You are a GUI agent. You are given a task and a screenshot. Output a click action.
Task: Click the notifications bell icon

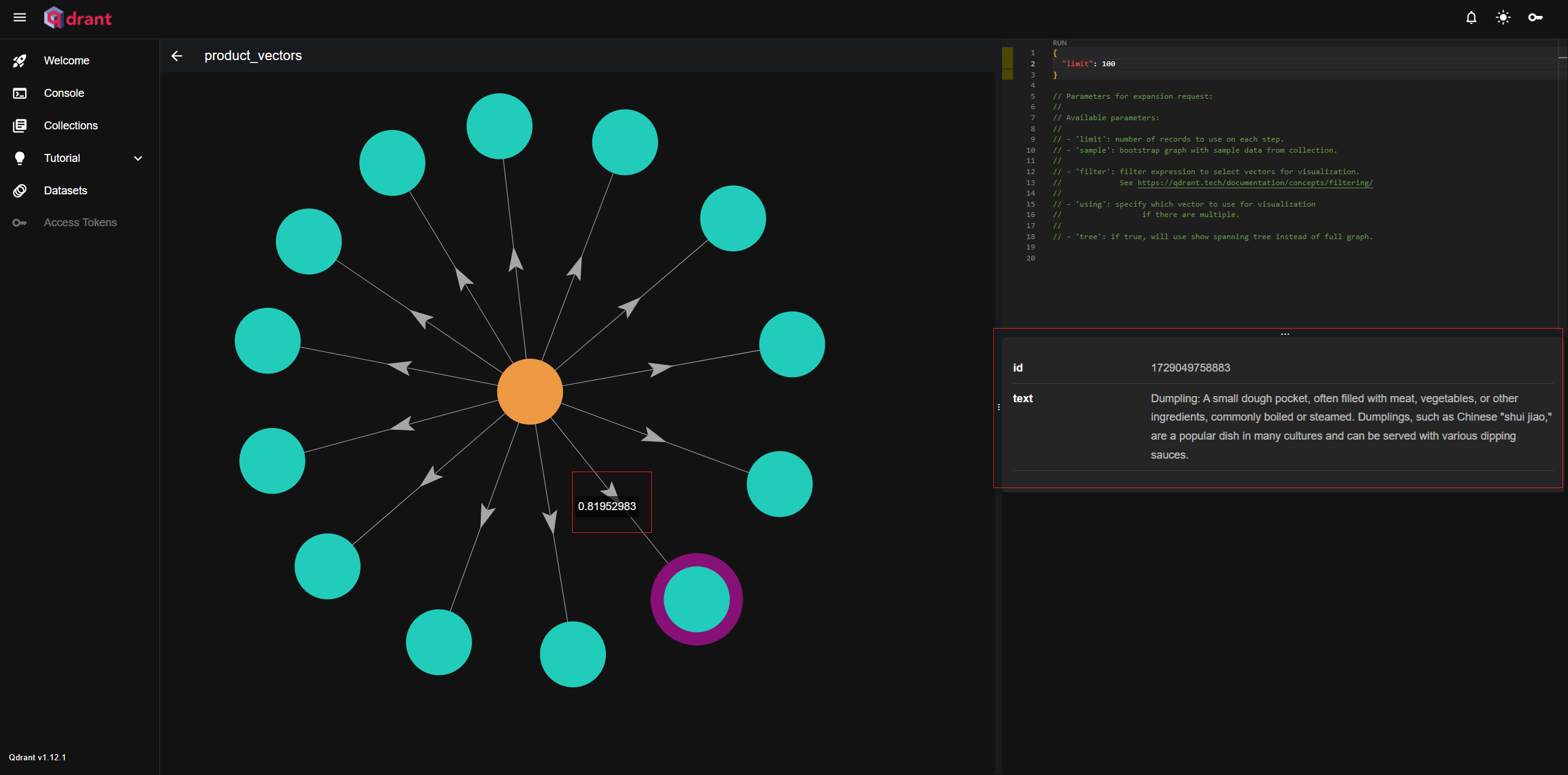(x=1471, y=17)
